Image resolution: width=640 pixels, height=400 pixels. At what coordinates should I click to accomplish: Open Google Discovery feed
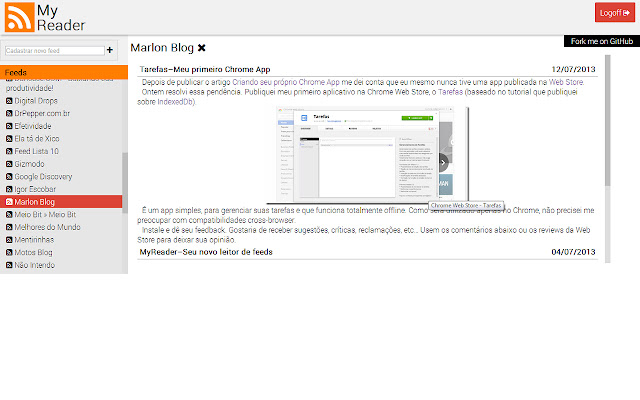click(43, 177)
